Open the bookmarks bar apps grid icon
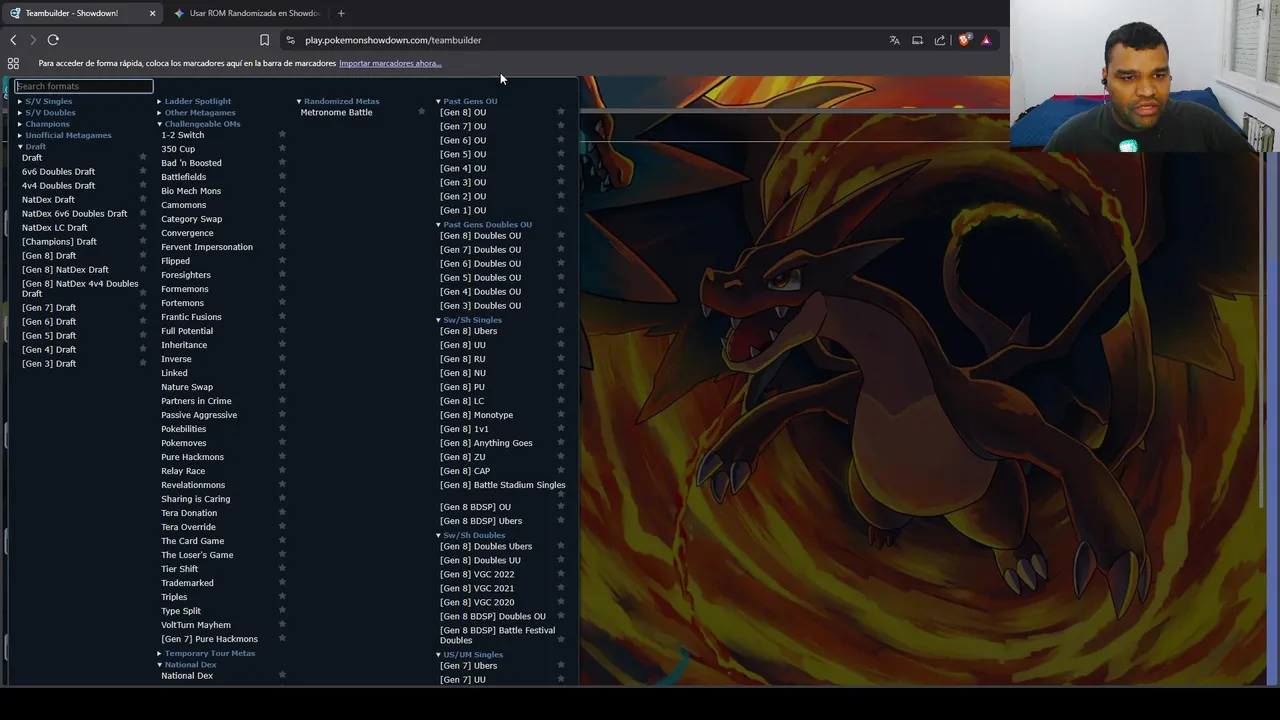The image size is (1280, 720). pos(13,63)
